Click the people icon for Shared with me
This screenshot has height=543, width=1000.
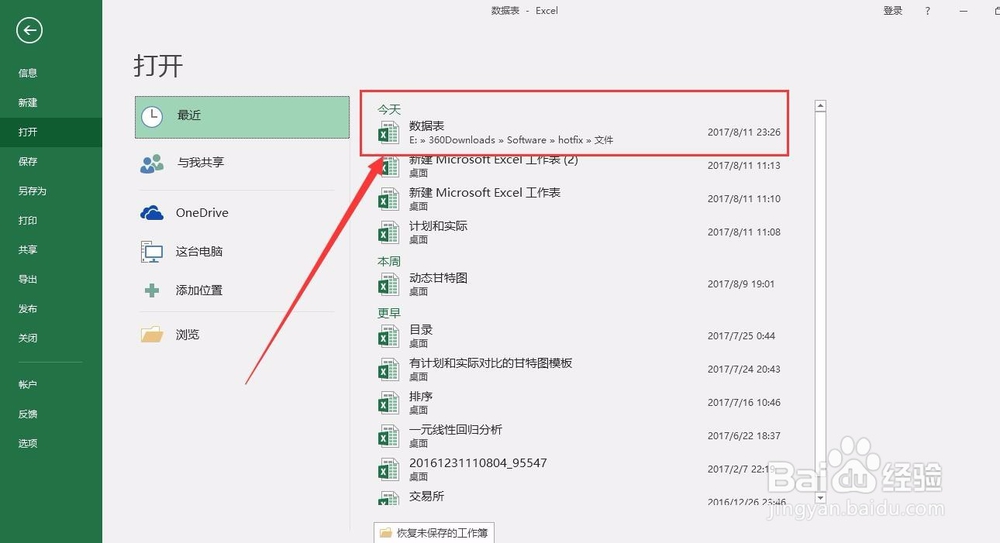click(152, 163)
